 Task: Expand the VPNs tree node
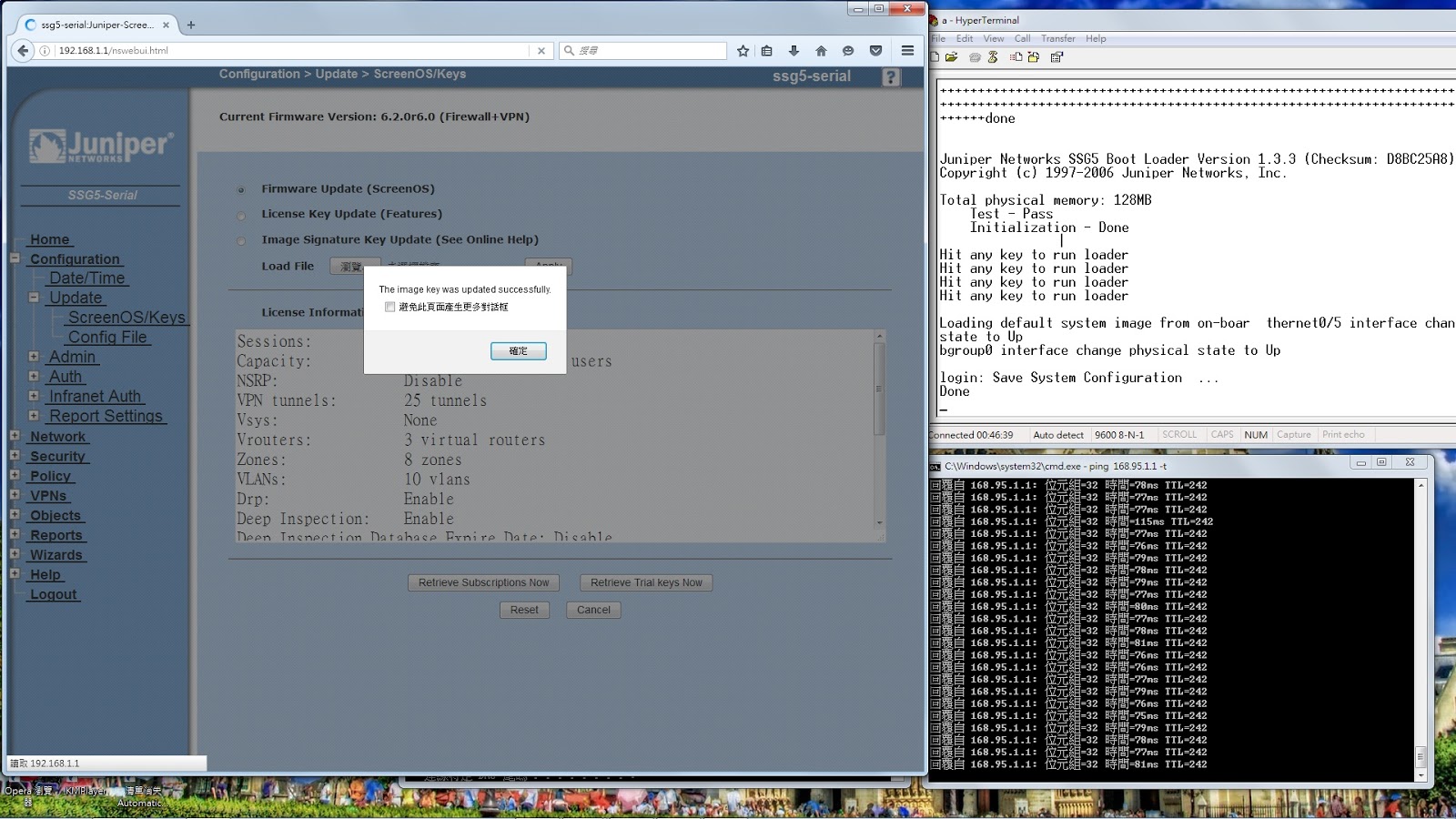click(x=15, y=495)
